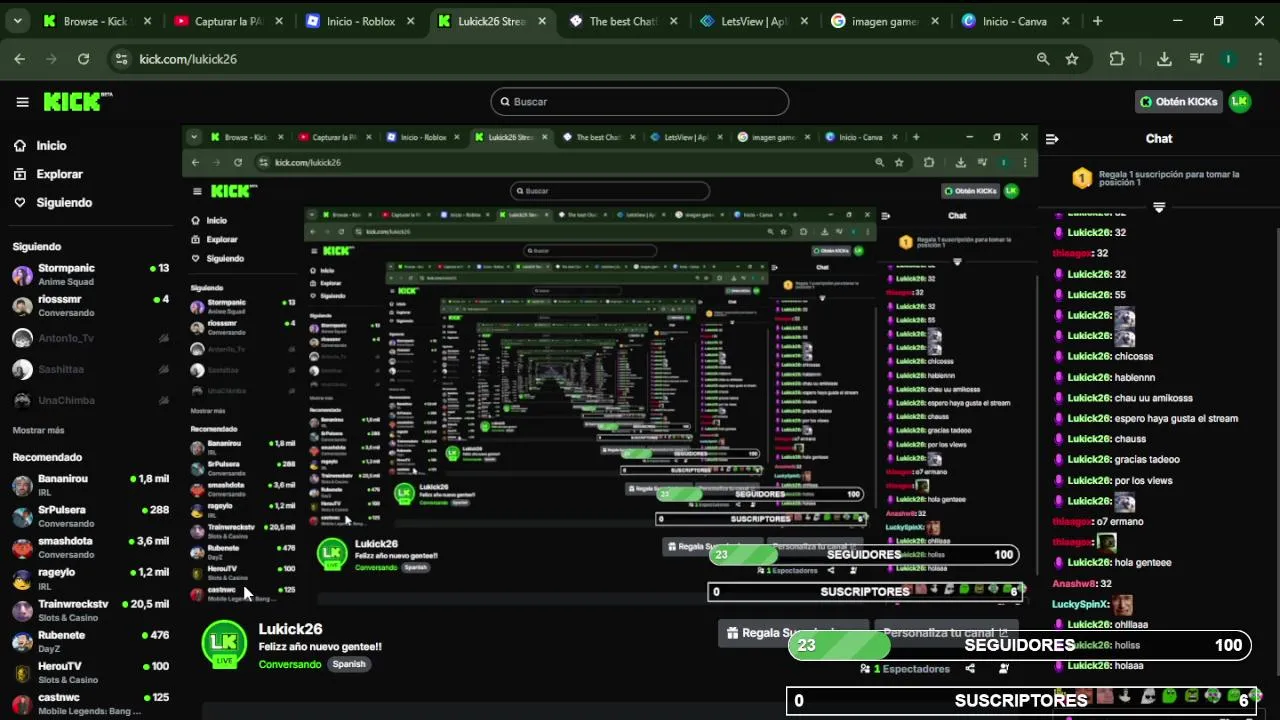Open the Conversando category link
The image size is (1280, 720).
coord(290,664)
